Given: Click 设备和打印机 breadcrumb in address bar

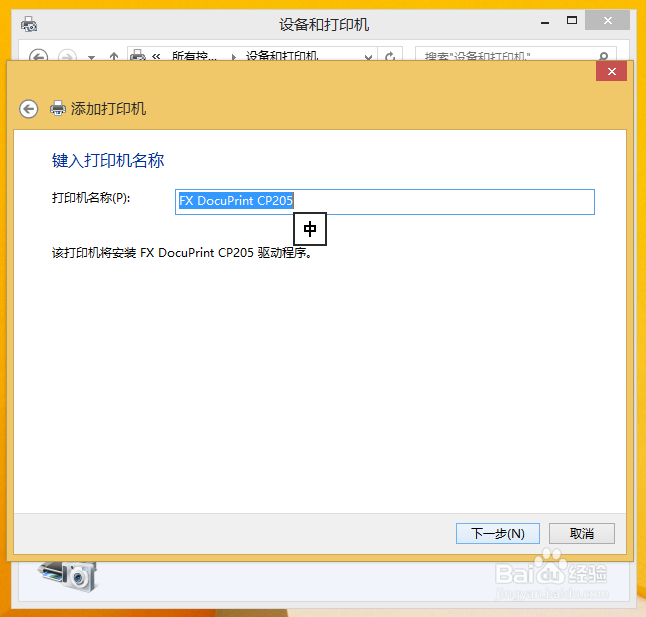Looking at the screenshot, I should [x=282, y=56].
